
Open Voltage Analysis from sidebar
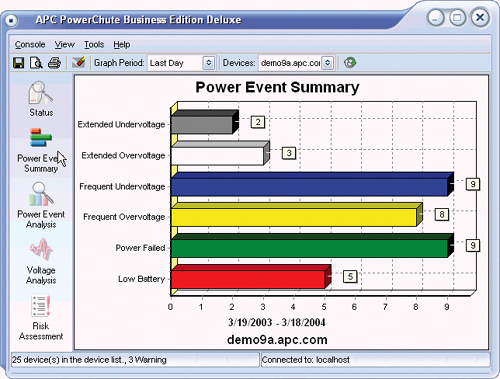[41, 261]
